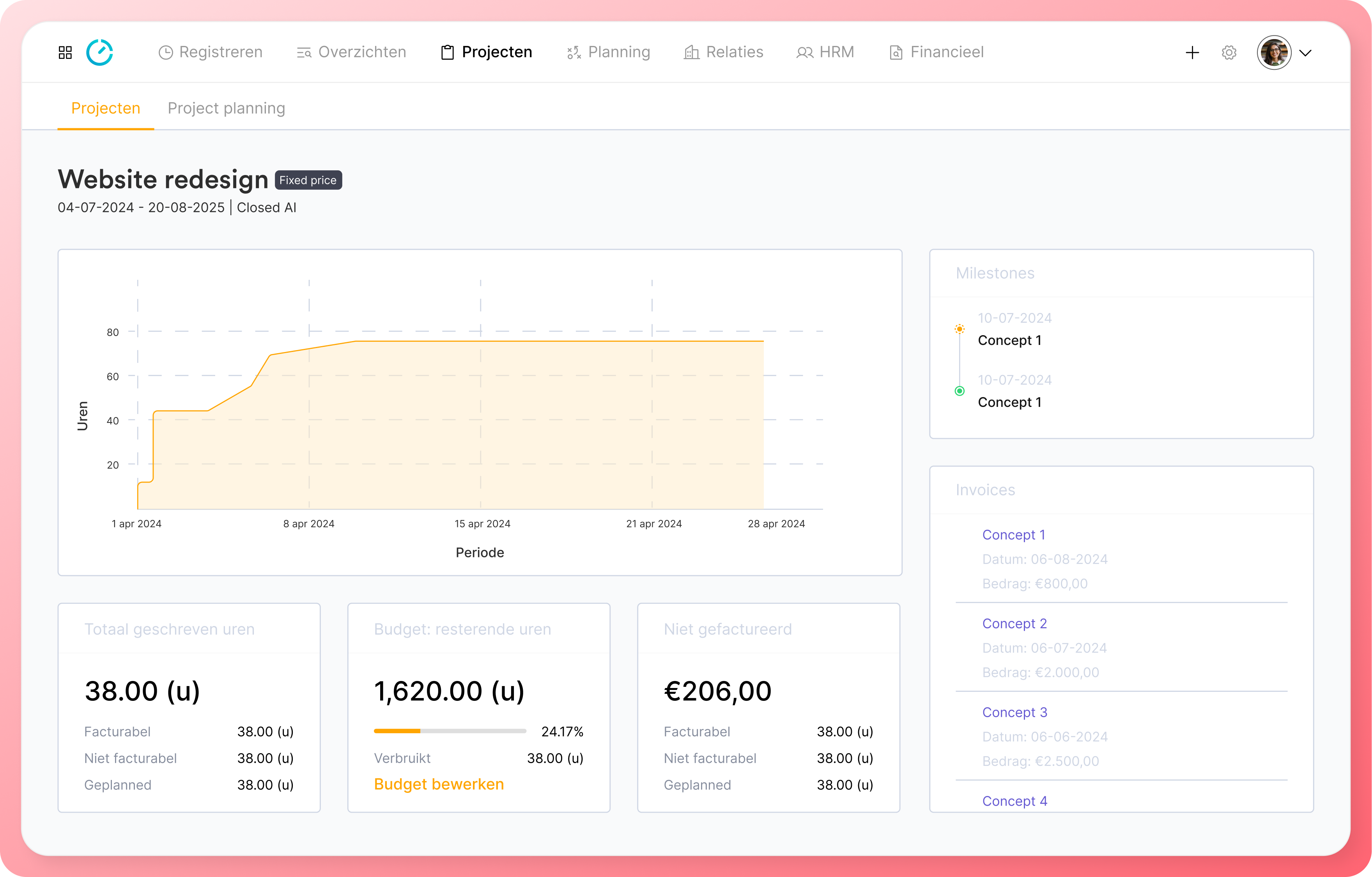The height and width of the screenshot is (877, 1372).
Task: Click Projecten in the top menu bar
Action: [x=497, y=52]
